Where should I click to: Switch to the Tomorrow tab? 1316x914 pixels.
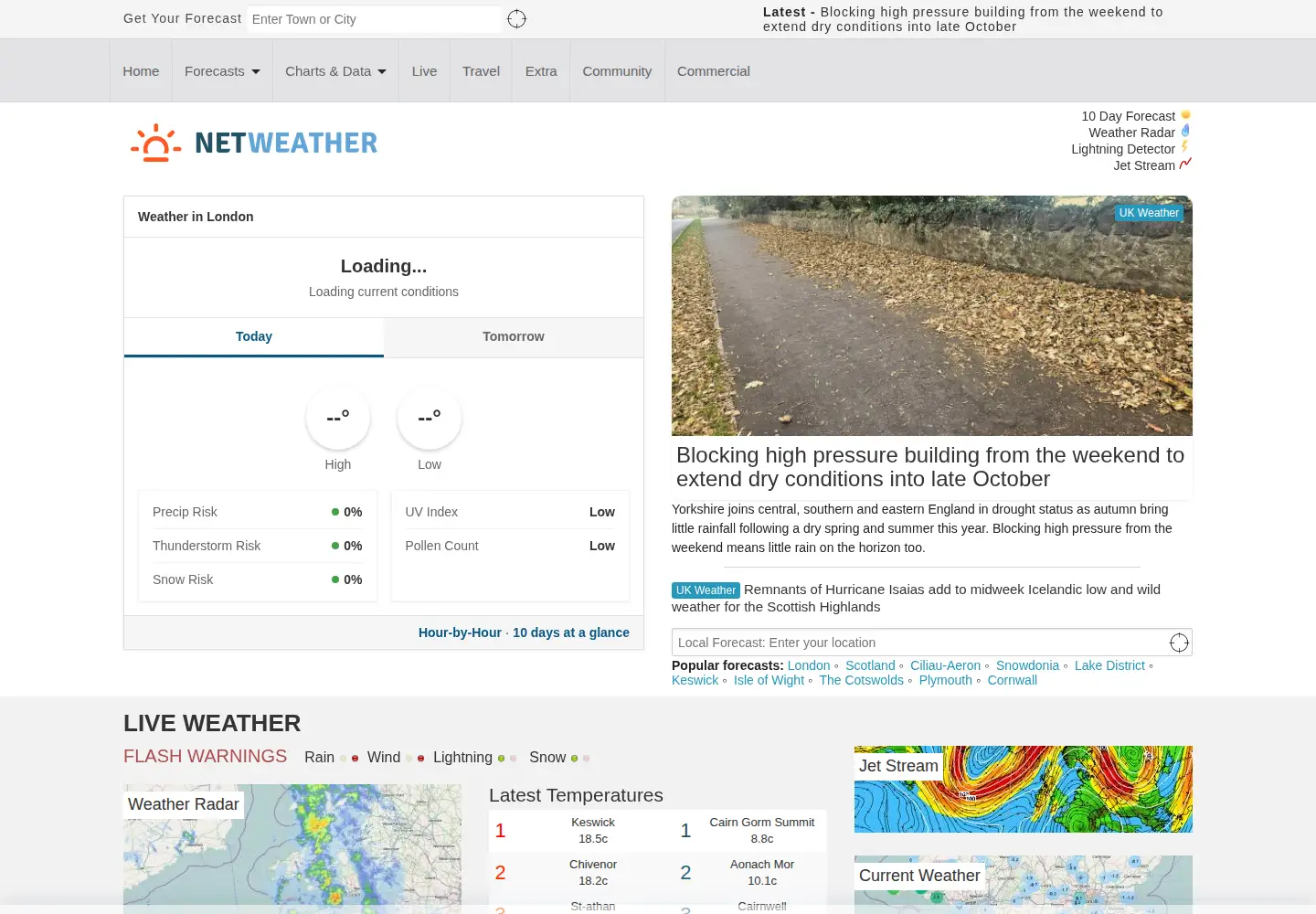[x=514, y=336]
